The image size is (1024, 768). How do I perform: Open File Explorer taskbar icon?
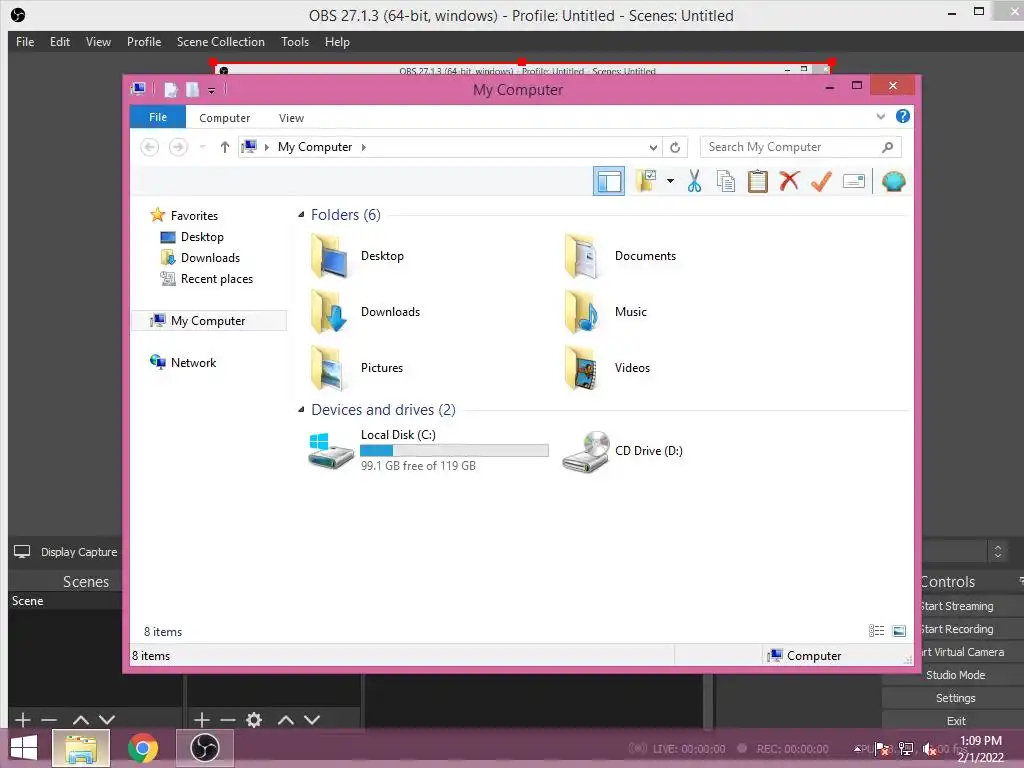click(81, 748)
